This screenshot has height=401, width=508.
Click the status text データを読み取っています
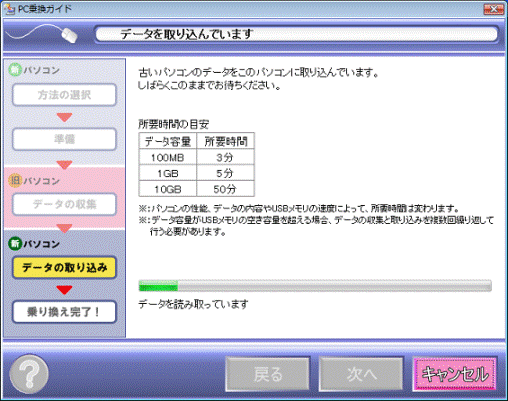(x=193, y=304)
